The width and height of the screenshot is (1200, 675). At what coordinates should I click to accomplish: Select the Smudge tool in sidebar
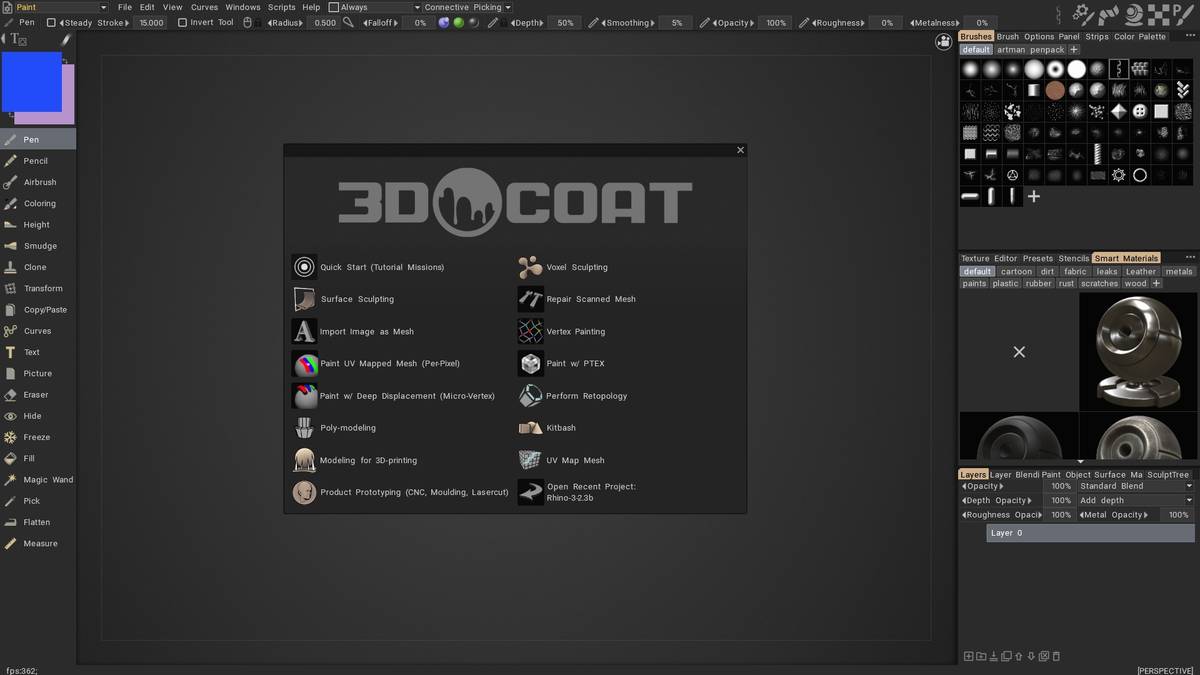click(39, 246)
